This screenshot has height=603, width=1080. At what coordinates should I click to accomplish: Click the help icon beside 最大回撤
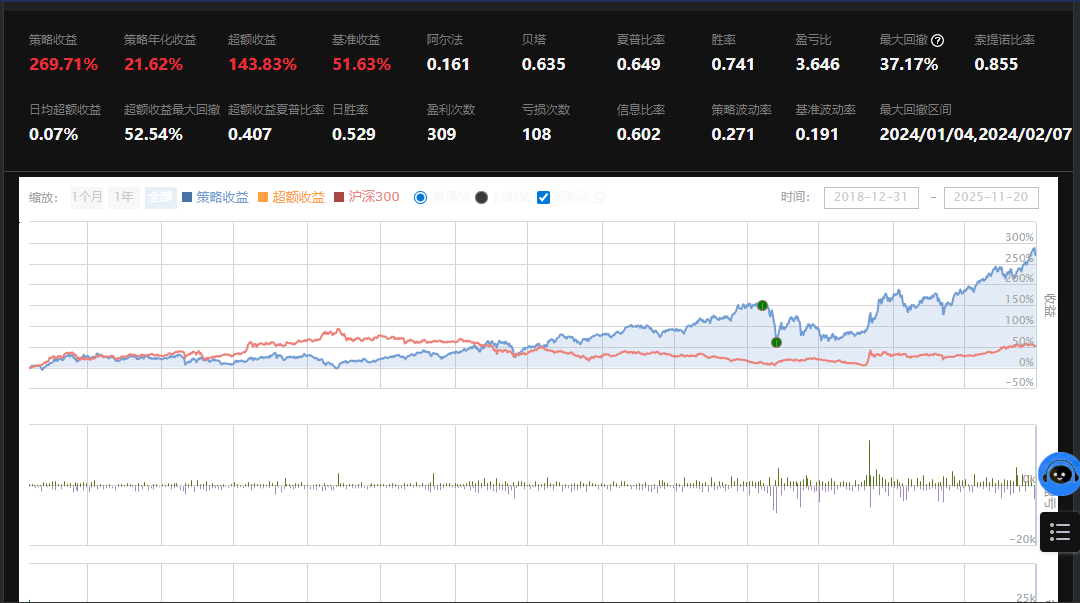coord(937,40)
